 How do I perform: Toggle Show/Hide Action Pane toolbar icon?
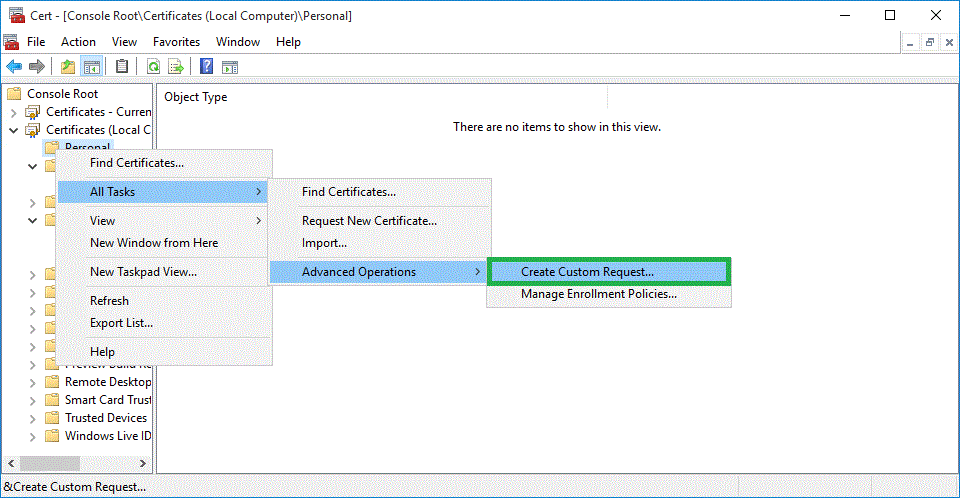229,67
